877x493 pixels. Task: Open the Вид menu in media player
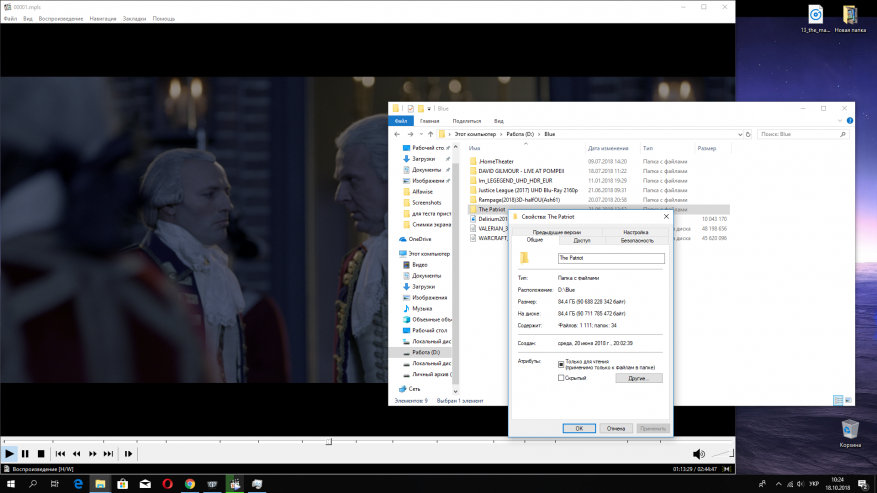point(27,18)
